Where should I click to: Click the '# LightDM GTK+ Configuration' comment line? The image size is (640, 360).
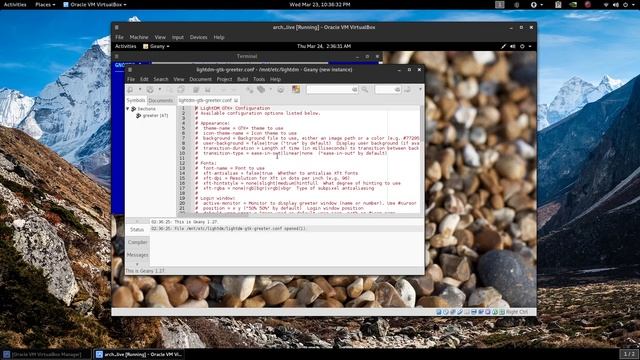point(233,108)
